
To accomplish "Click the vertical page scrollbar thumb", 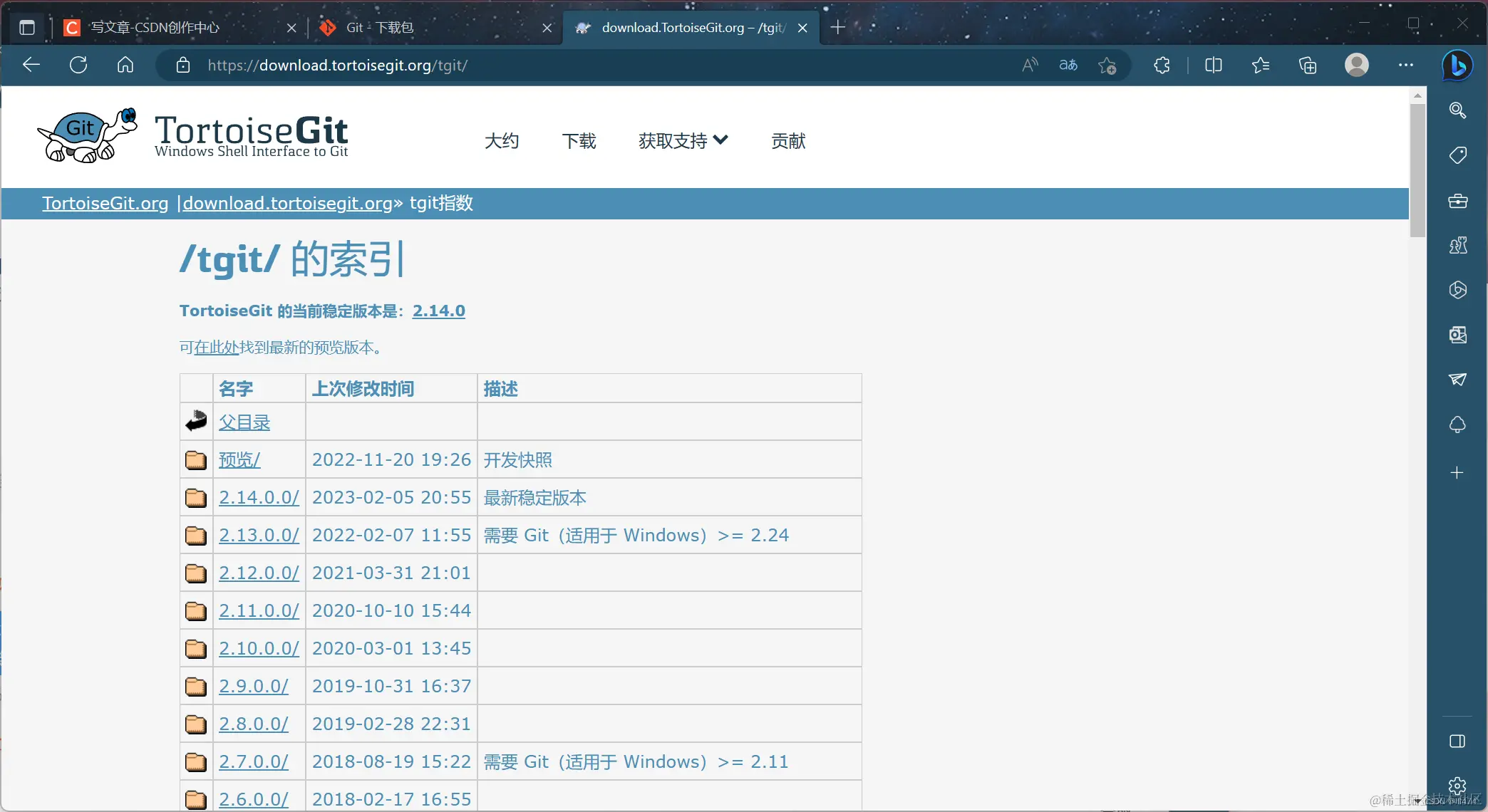I will click(1417, 171).
